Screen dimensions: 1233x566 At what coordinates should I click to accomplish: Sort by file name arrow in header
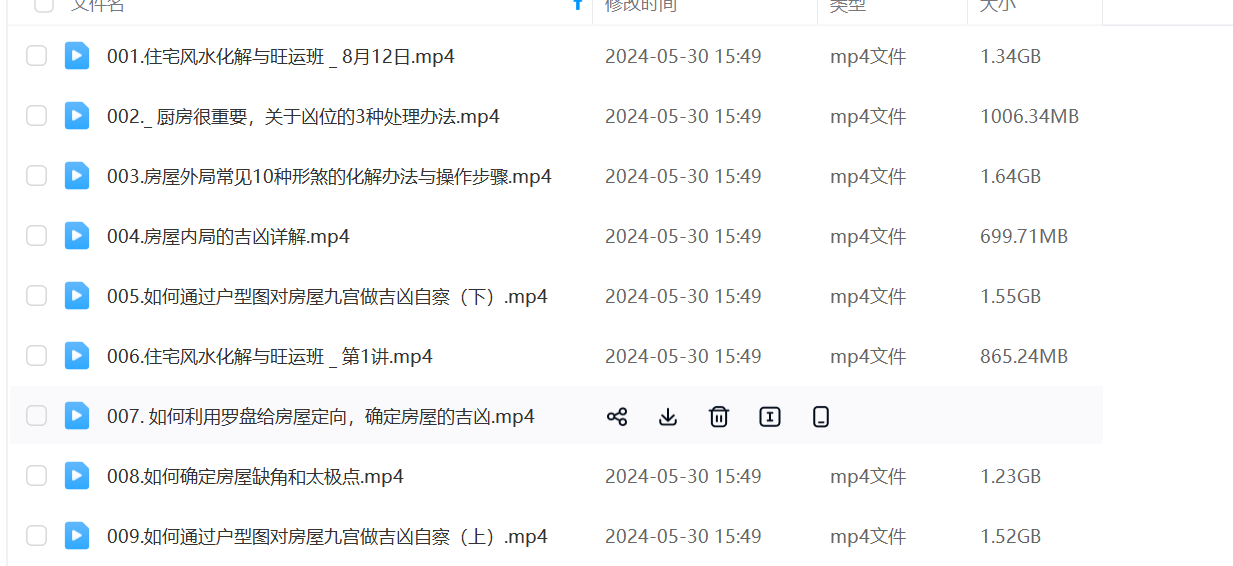(577, 5)
